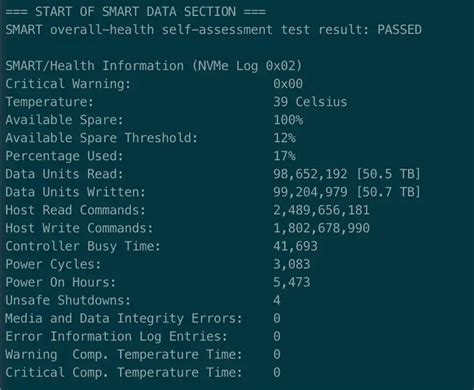Image resolution: width=474 pixels, height=390 pixels.
Task: Click the Critical Warning 0x00 value
Action: click(288, 84)
